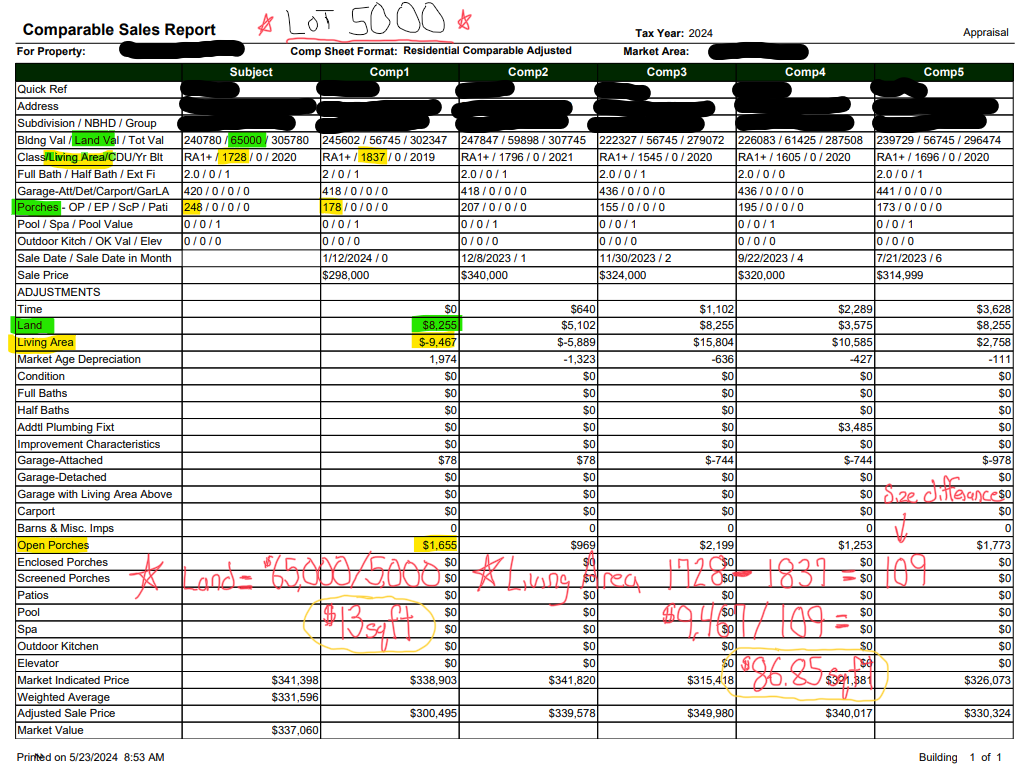Click the "ADJUSTMENTS" section label
1034x767 pixels.
tap(59, 293)
